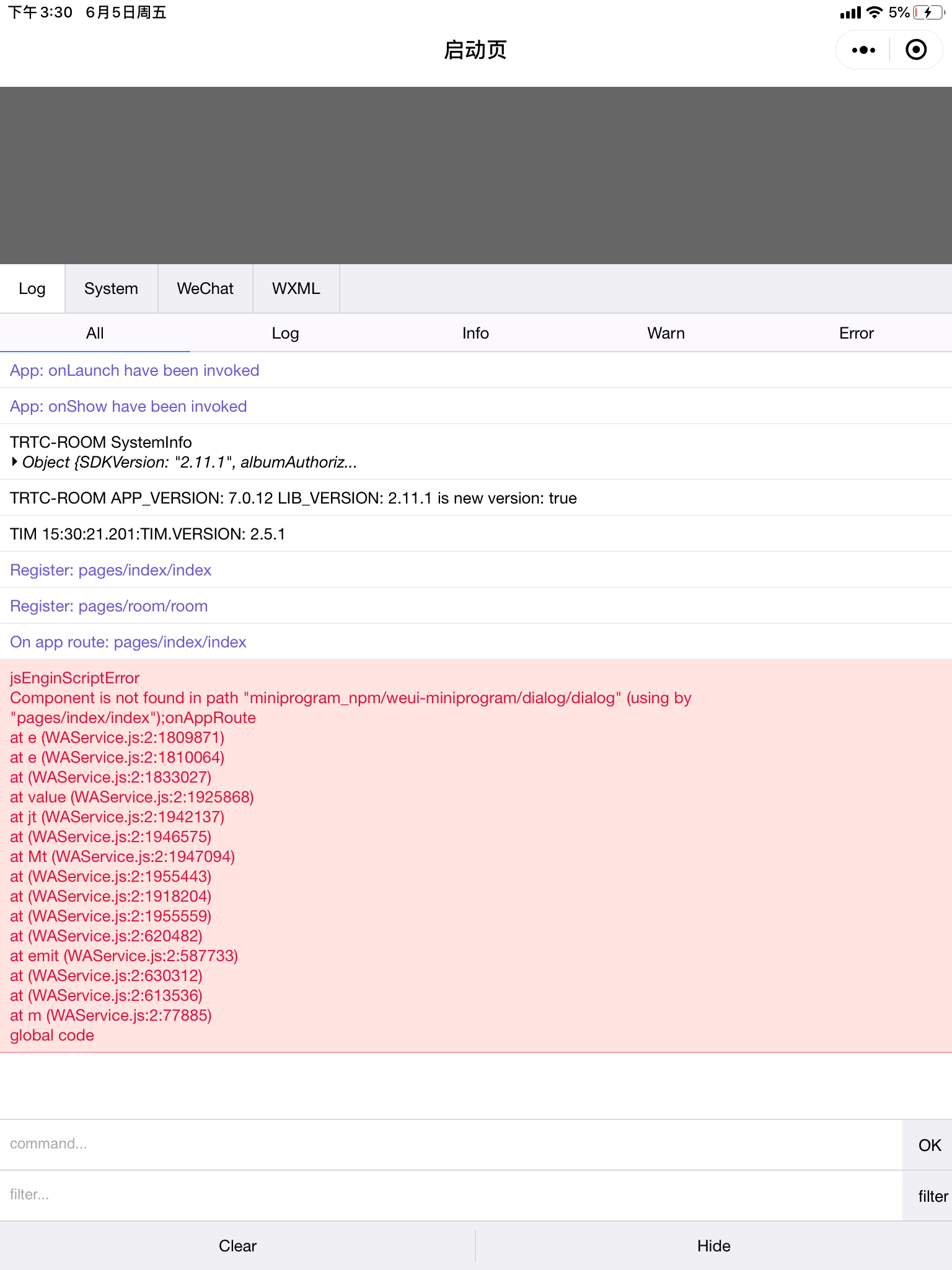Viewport: 952px width, 1270px height.
Task: Clear the console logs
Action: click(237, 1246)
